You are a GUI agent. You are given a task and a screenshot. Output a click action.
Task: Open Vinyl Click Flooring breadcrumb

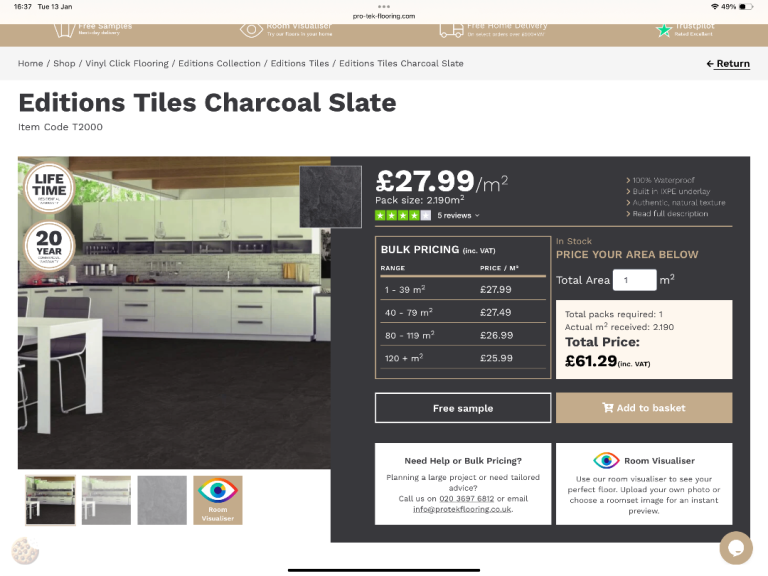(127, 63)
